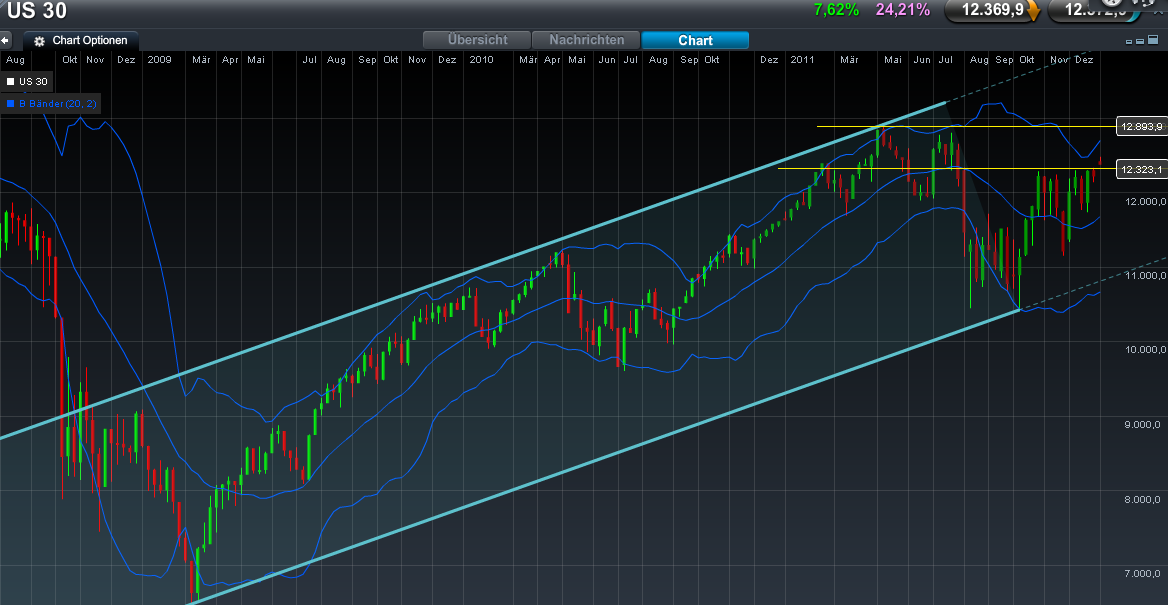Select the large chart size icon

click(1153, 40)
